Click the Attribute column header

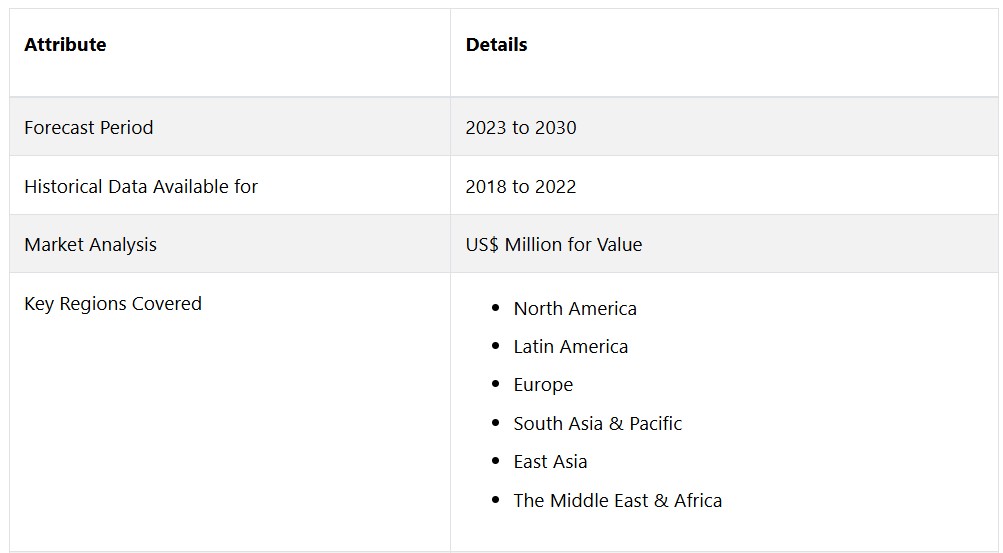pos(65,45)
